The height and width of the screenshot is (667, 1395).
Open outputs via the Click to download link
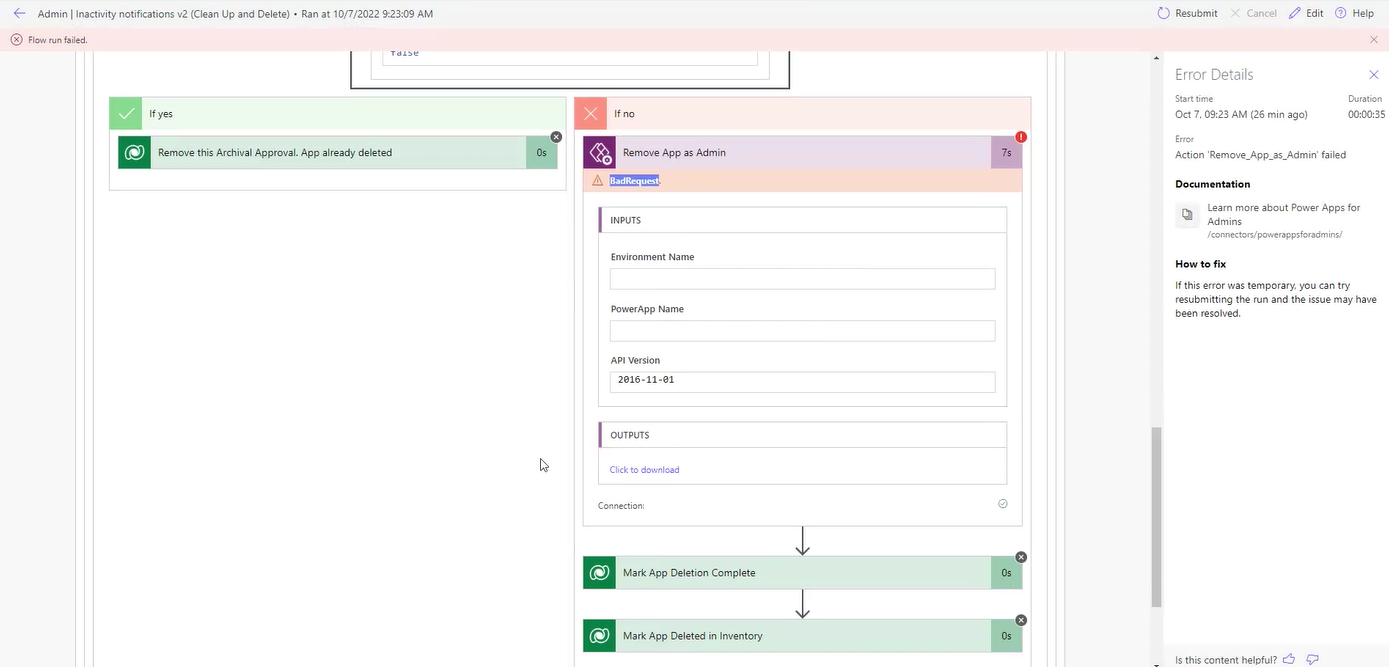(x=644, y=469)
